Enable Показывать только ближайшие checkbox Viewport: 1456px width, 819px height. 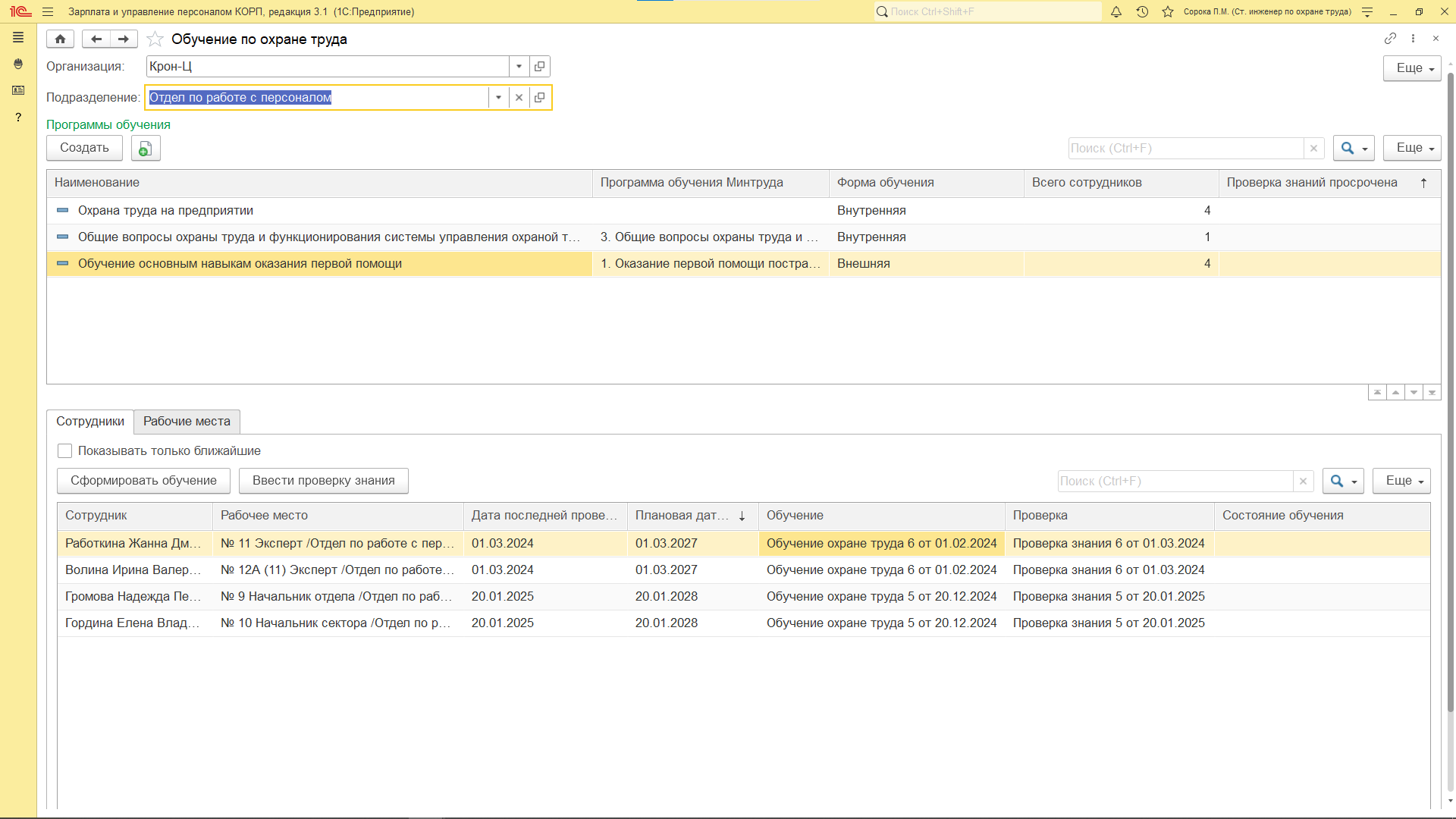[x=65, y=451]
